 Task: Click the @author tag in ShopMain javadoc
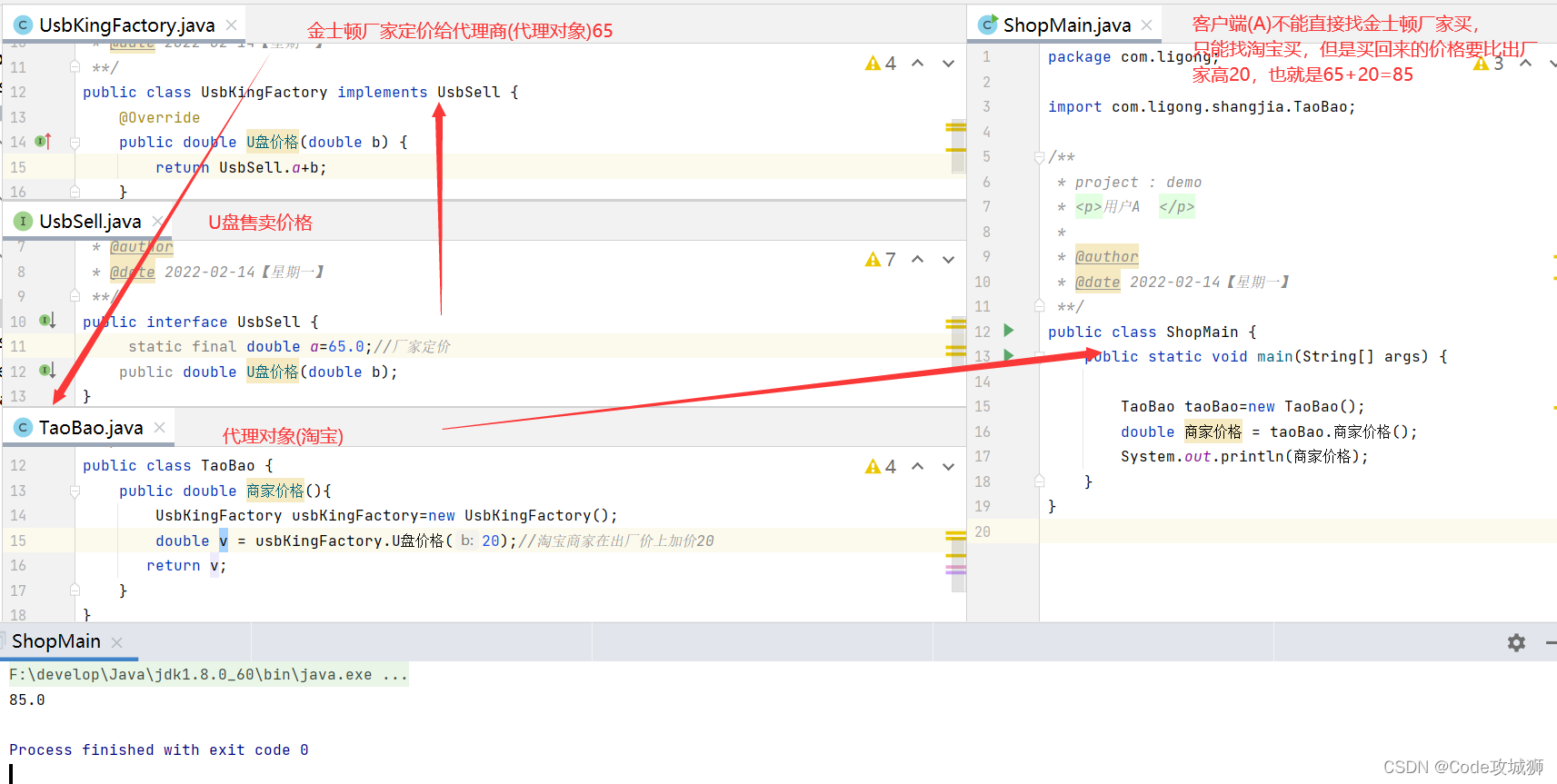pyautogui.click(x=1106, y=256)
